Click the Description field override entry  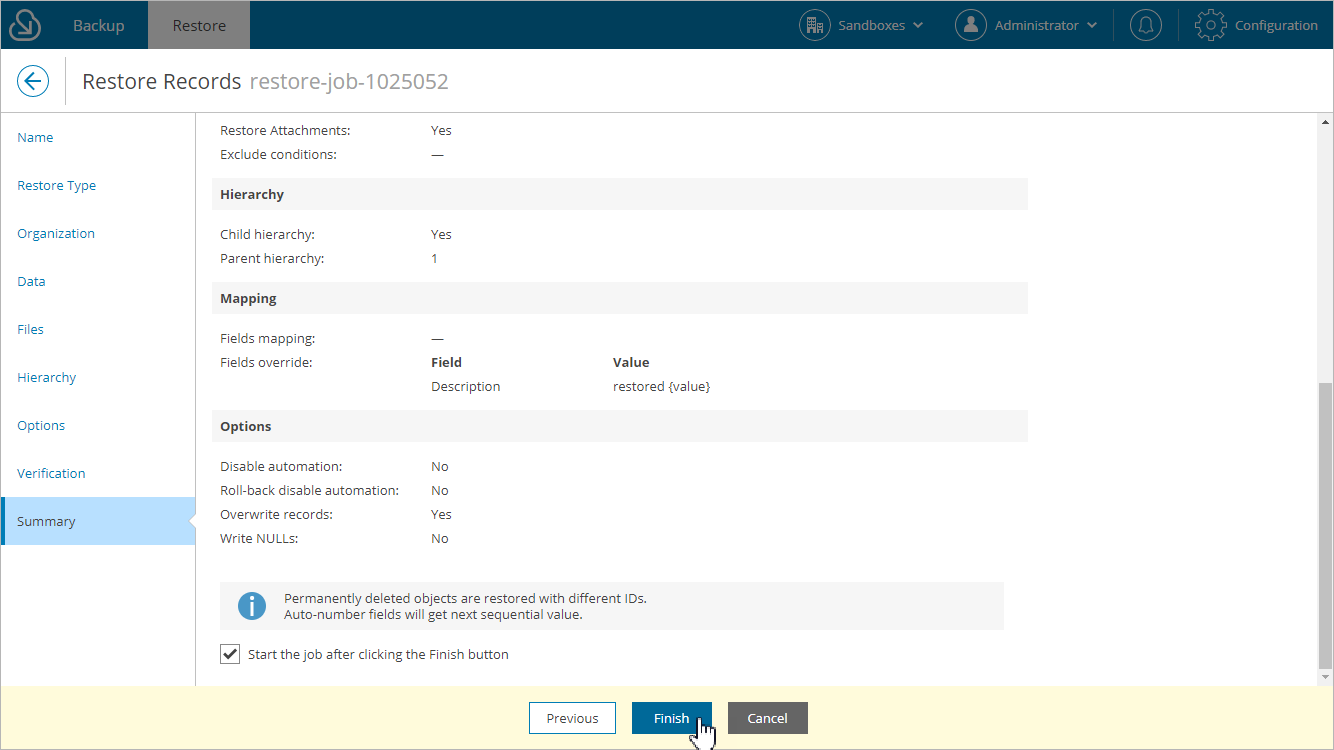pyautogui.click(x=465, y=386)
